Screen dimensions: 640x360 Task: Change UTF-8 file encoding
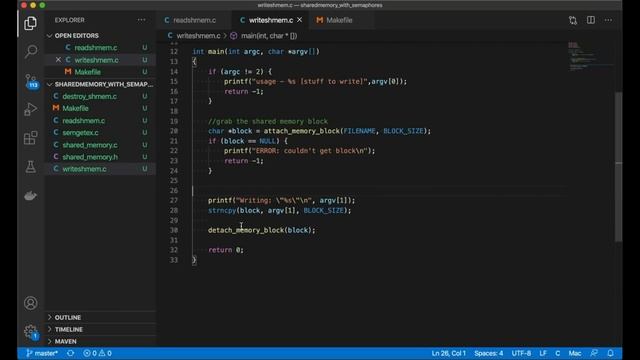(x=521, y=353)
